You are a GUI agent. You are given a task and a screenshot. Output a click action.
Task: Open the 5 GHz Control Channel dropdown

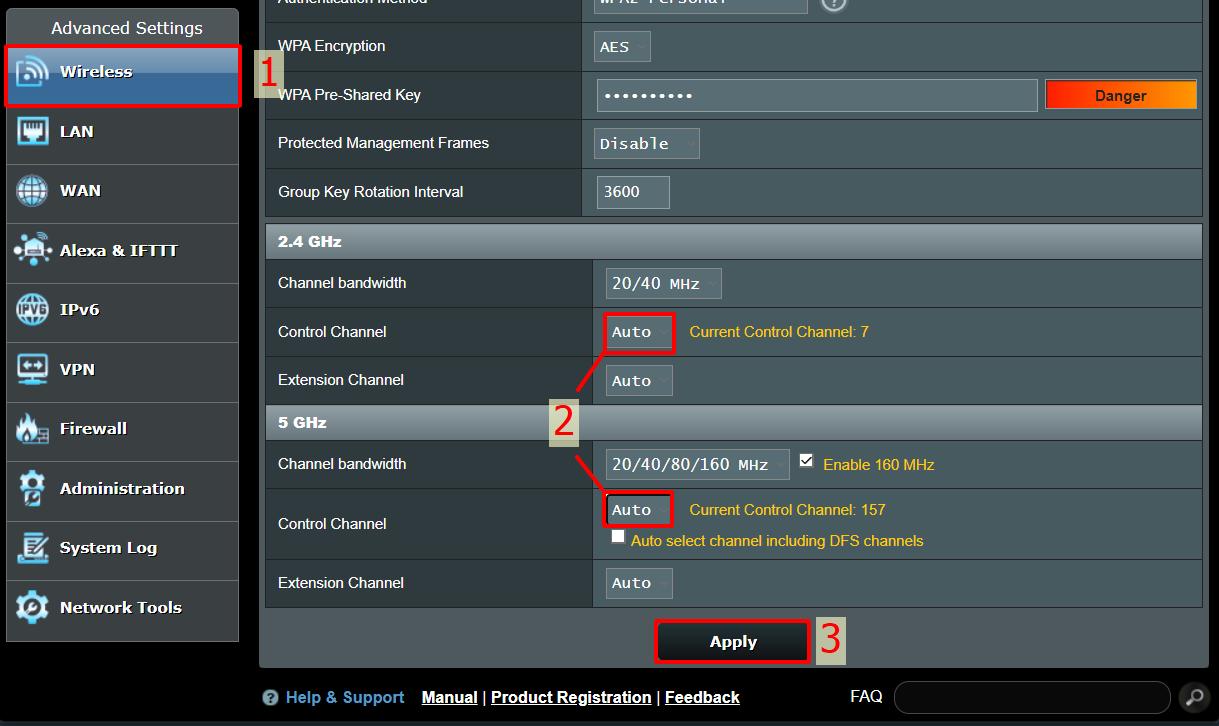tap(639, 510)
